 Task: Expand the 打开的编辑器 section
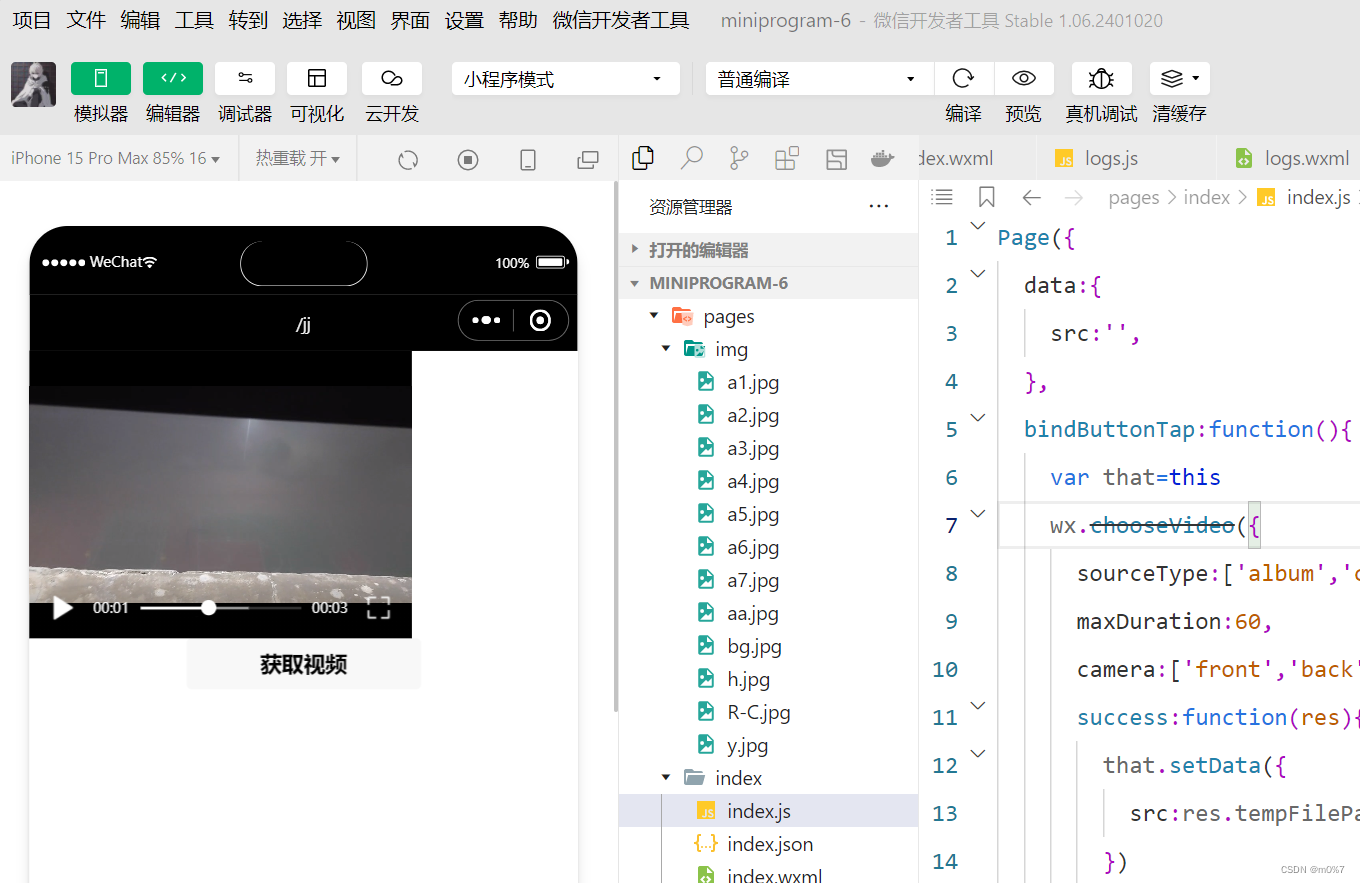point(768,250)
